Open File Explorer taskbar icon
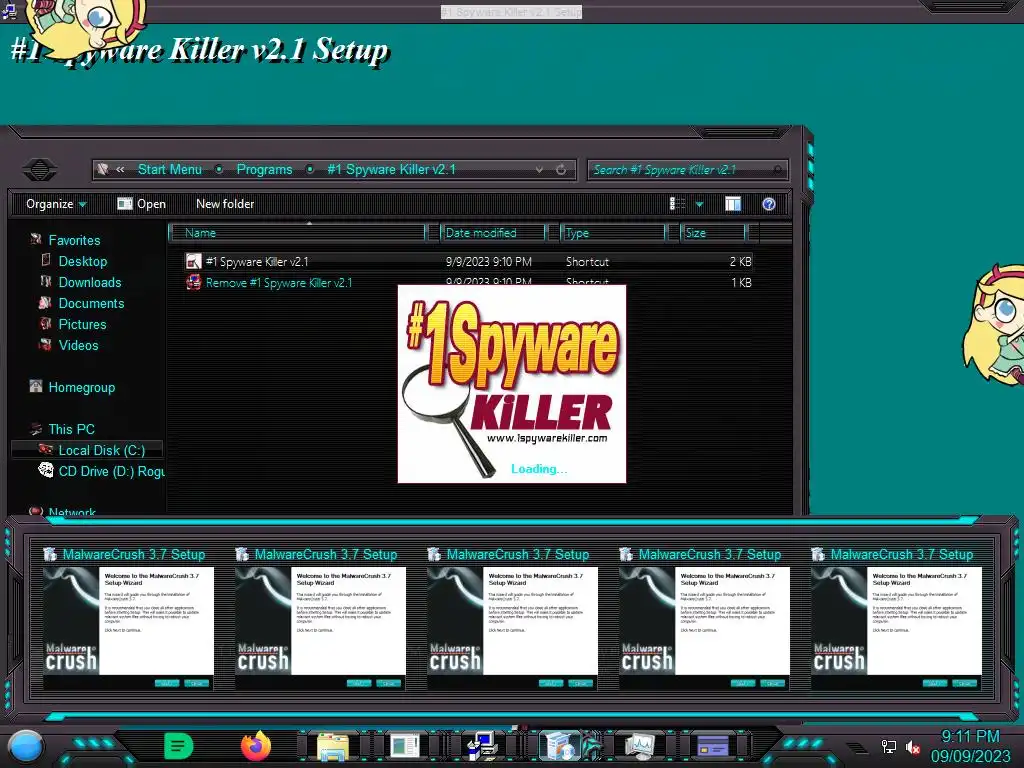Viewport: 1024px width, 768px height. pos(332,746)
